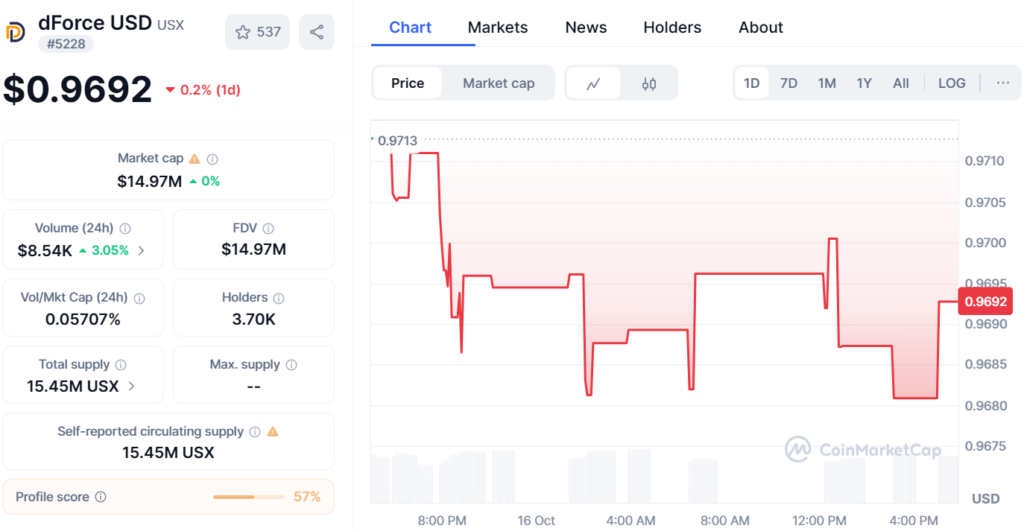Click the dForce USD coin logo
1024x531 pixels.
point(16,32)
